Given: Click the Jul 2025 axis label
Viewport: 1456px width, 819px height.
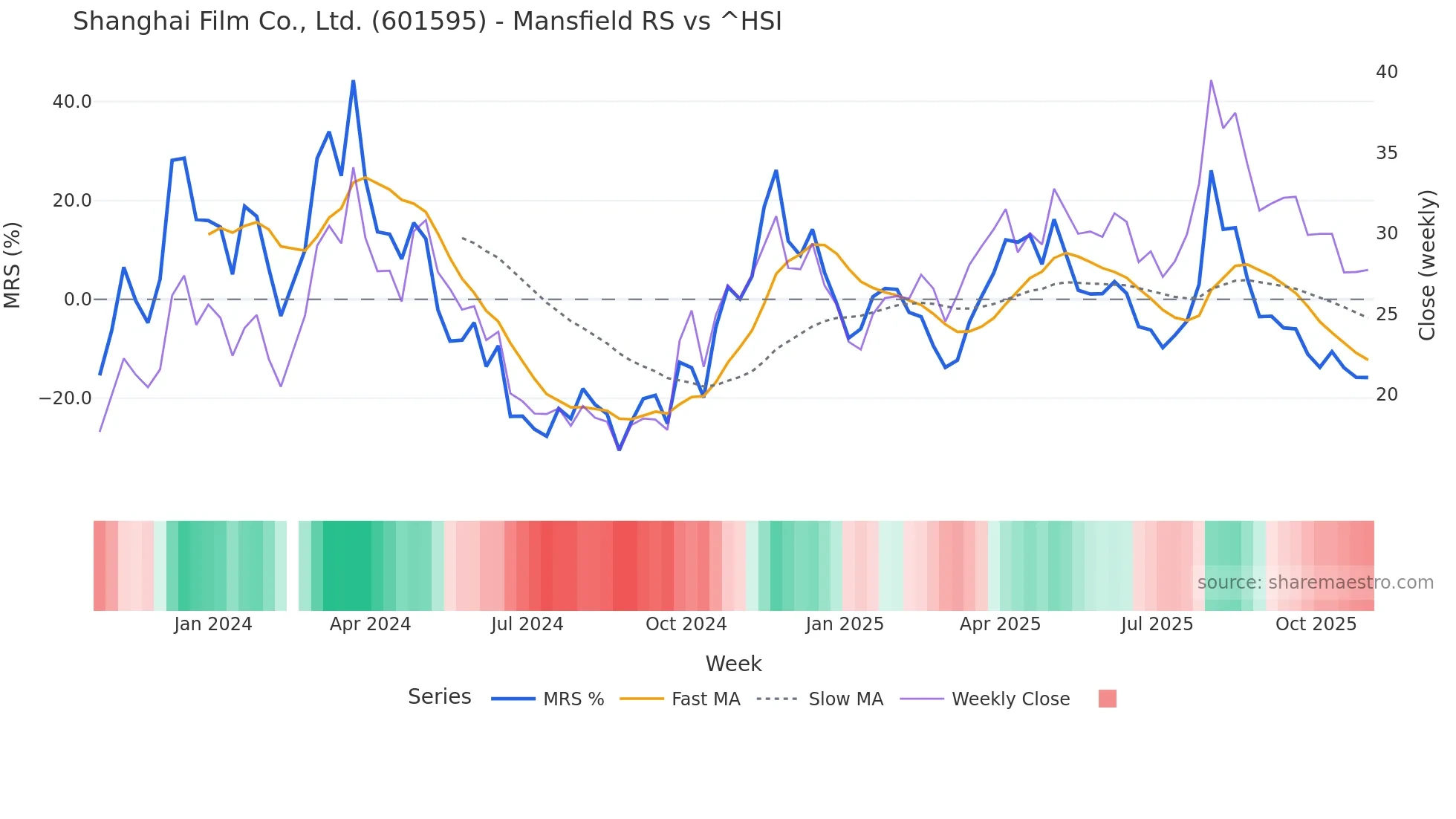Looking at the screenshot, I should click(1157, 624).
